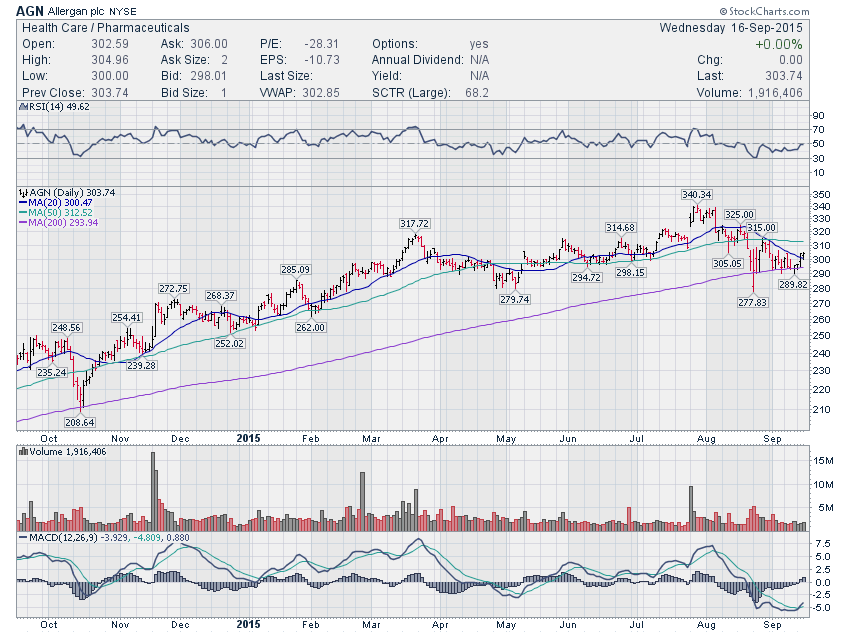Viewport: 850px width, 633px height.
Task: Click the NYSE exchange label
Action: pyautogui.click(x=123, y=11)
